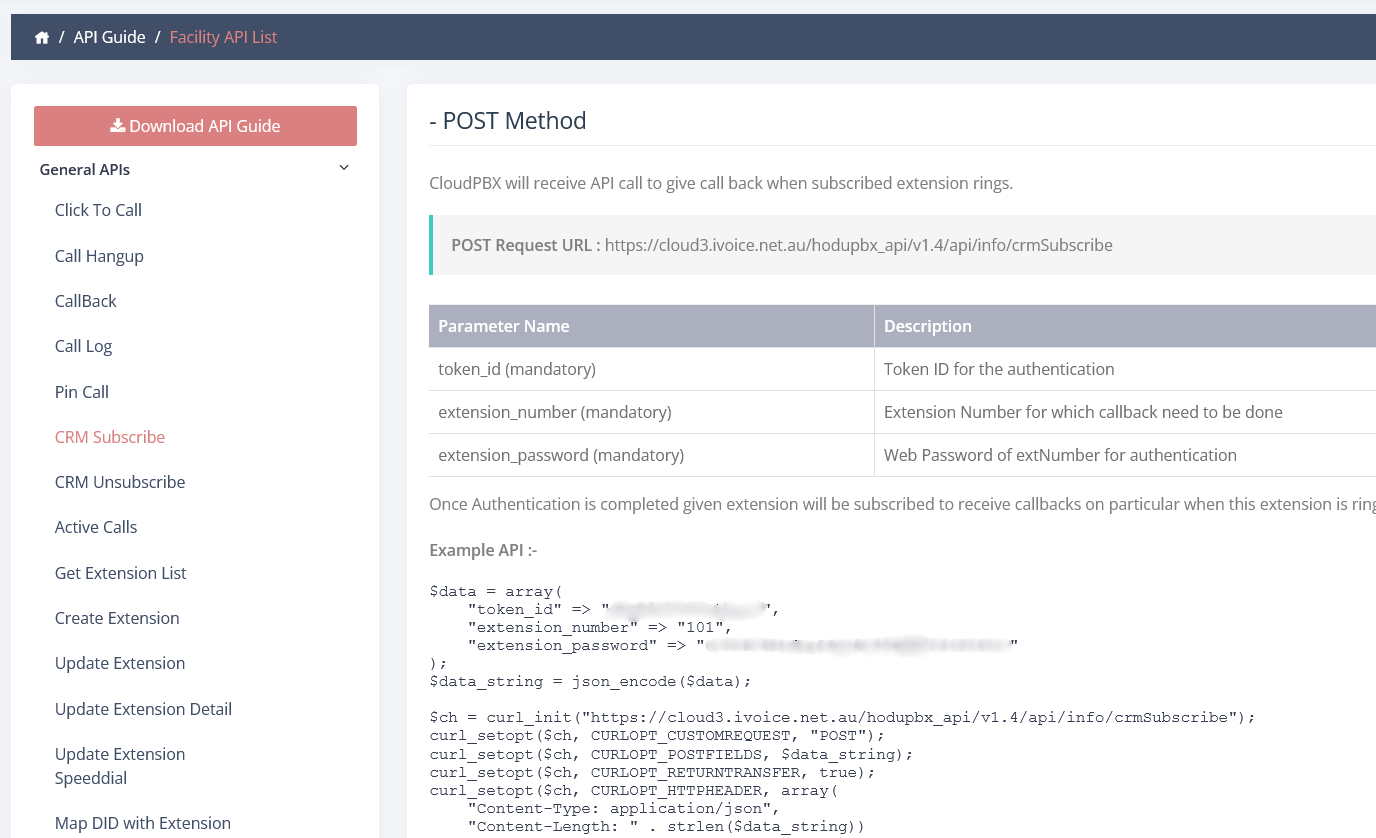
Task: Open Pin Call API page
Action: [x=82, y=392]
